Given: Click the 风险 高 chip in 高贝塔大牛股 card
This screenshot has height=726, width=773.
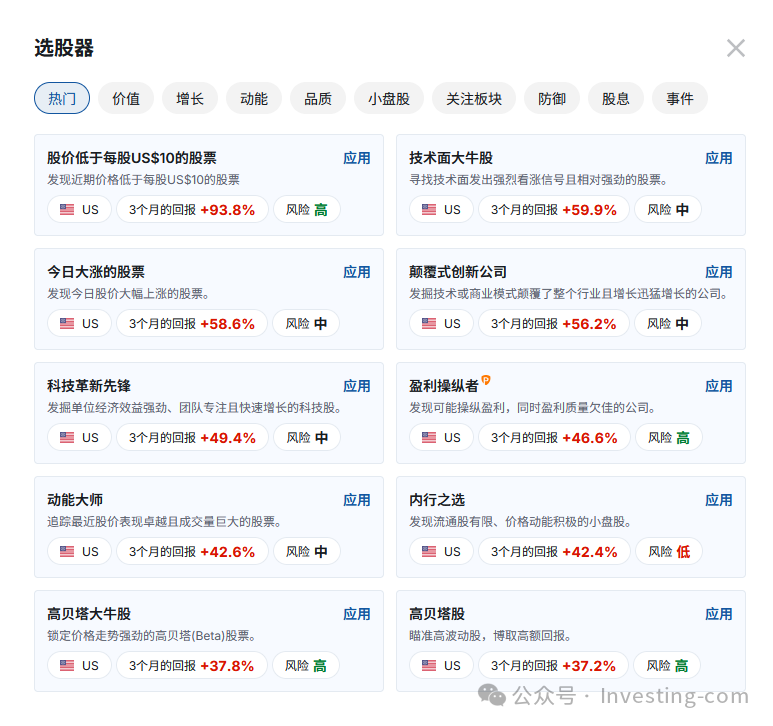Looking at the screenshot, I should coord(306,665).
